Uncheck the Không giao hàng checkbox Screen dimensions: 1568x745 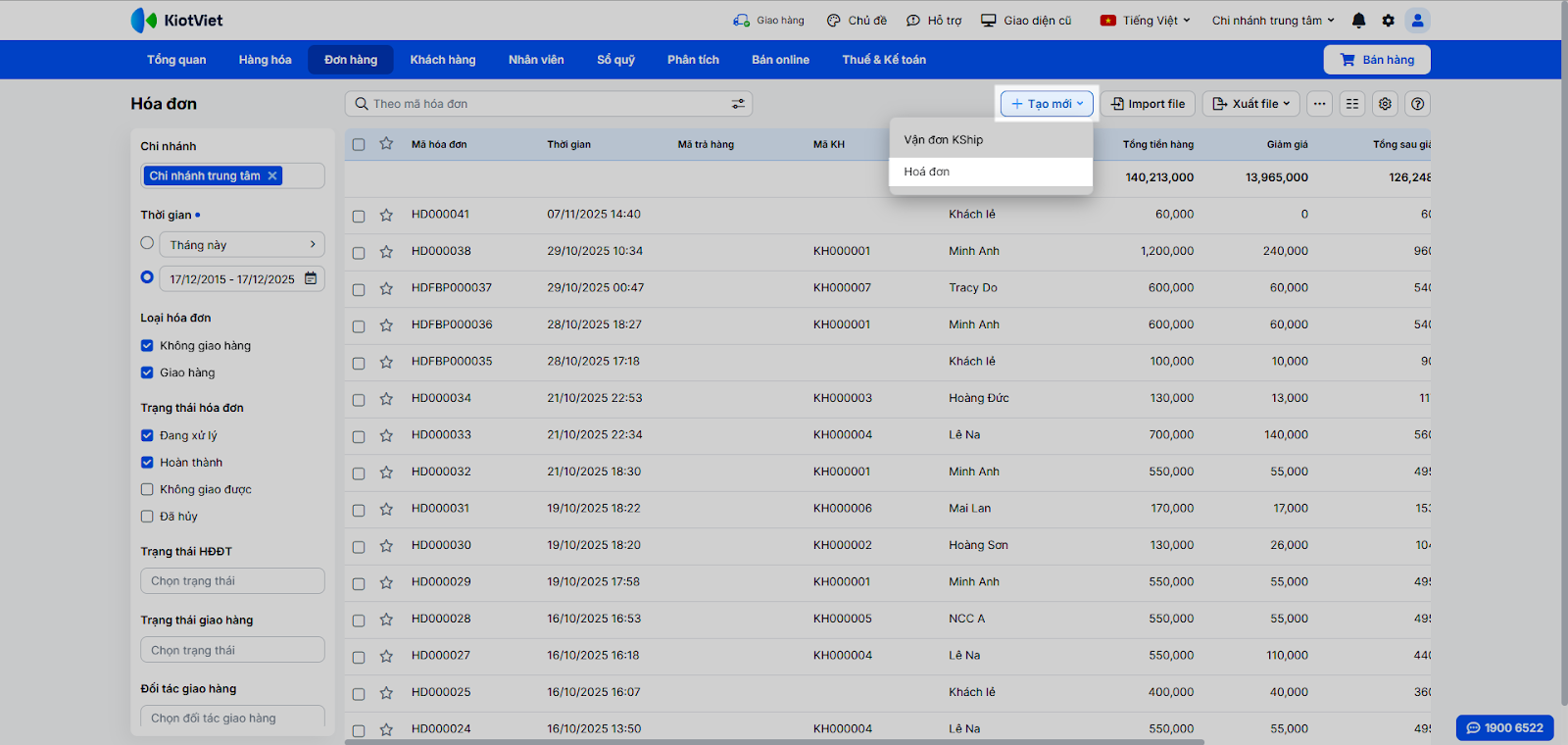pyautogui.click(x=147, y=345)
